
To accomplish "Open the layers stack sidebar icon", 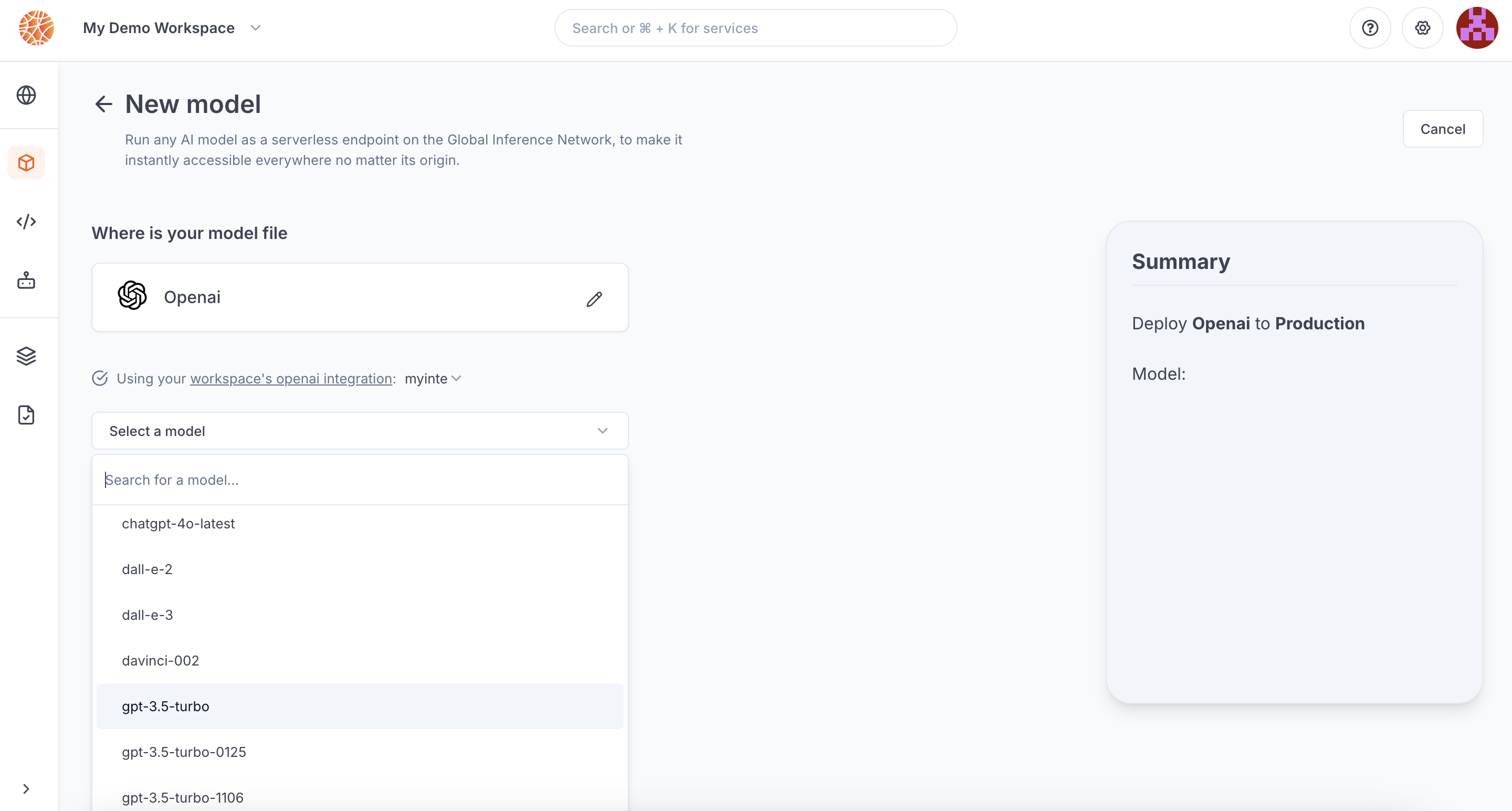I will pos(26,356).
